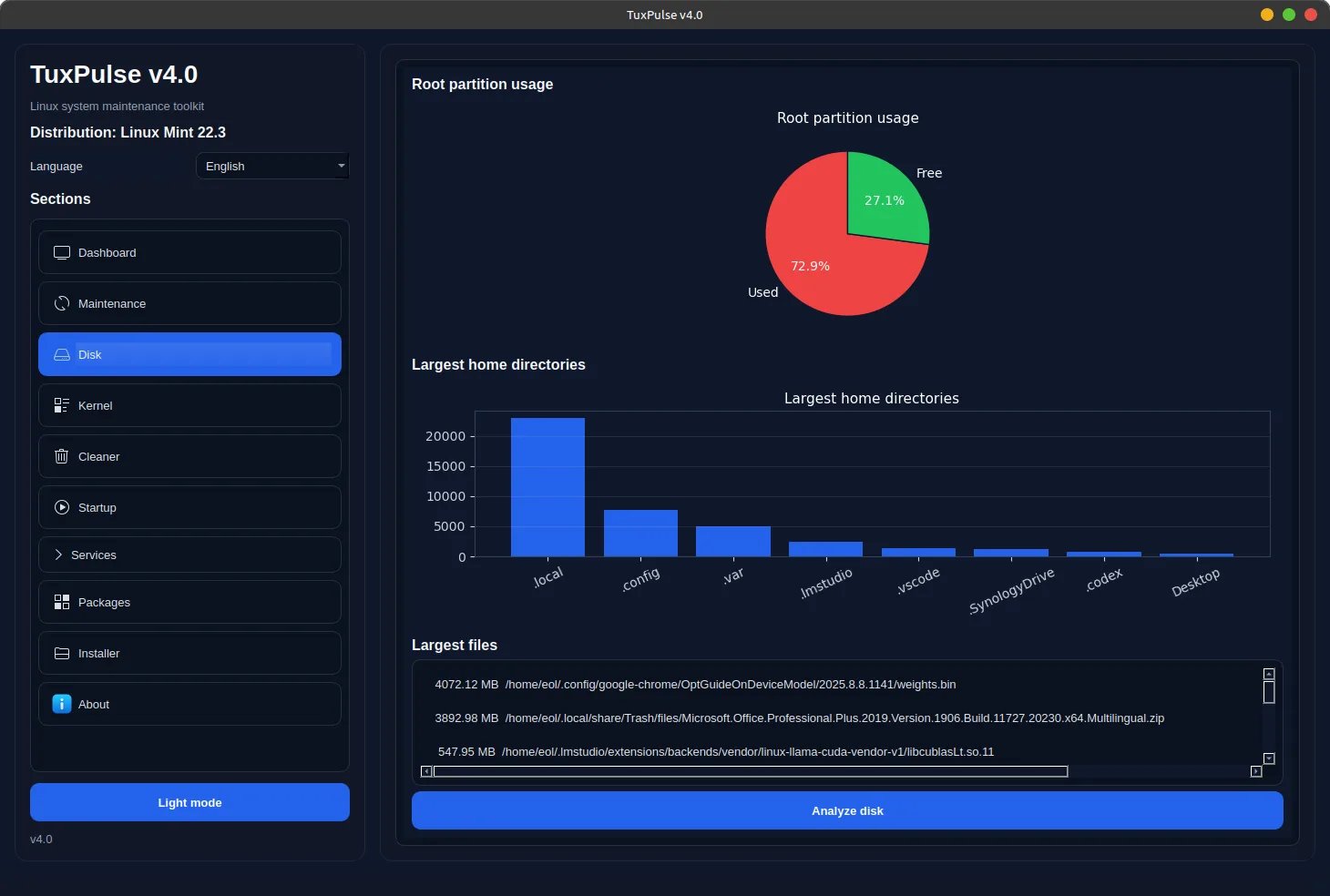Click the Maintenance refresh icon
Screen dimensions: 1330x896
[62, 304]
